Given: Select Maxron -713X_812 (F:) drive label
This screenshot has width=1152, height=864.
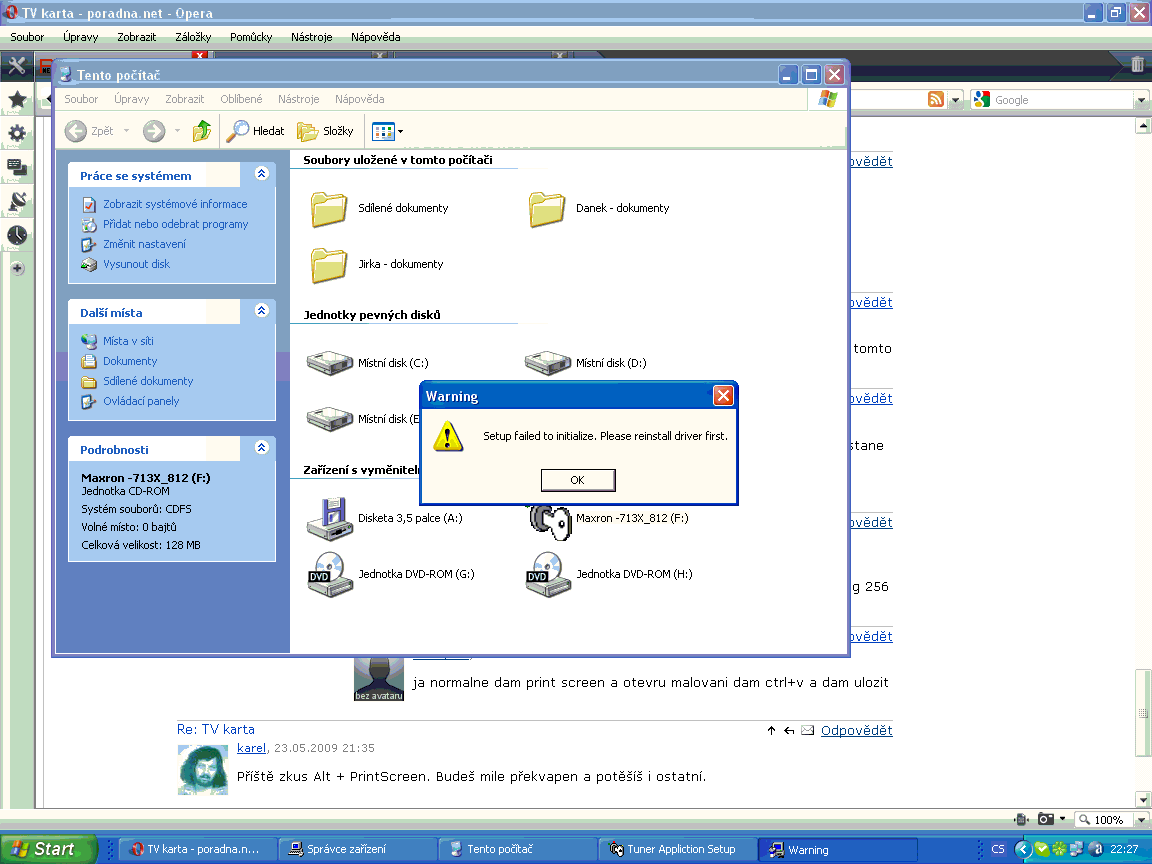Looking at the screenshot, I should 632,518.
